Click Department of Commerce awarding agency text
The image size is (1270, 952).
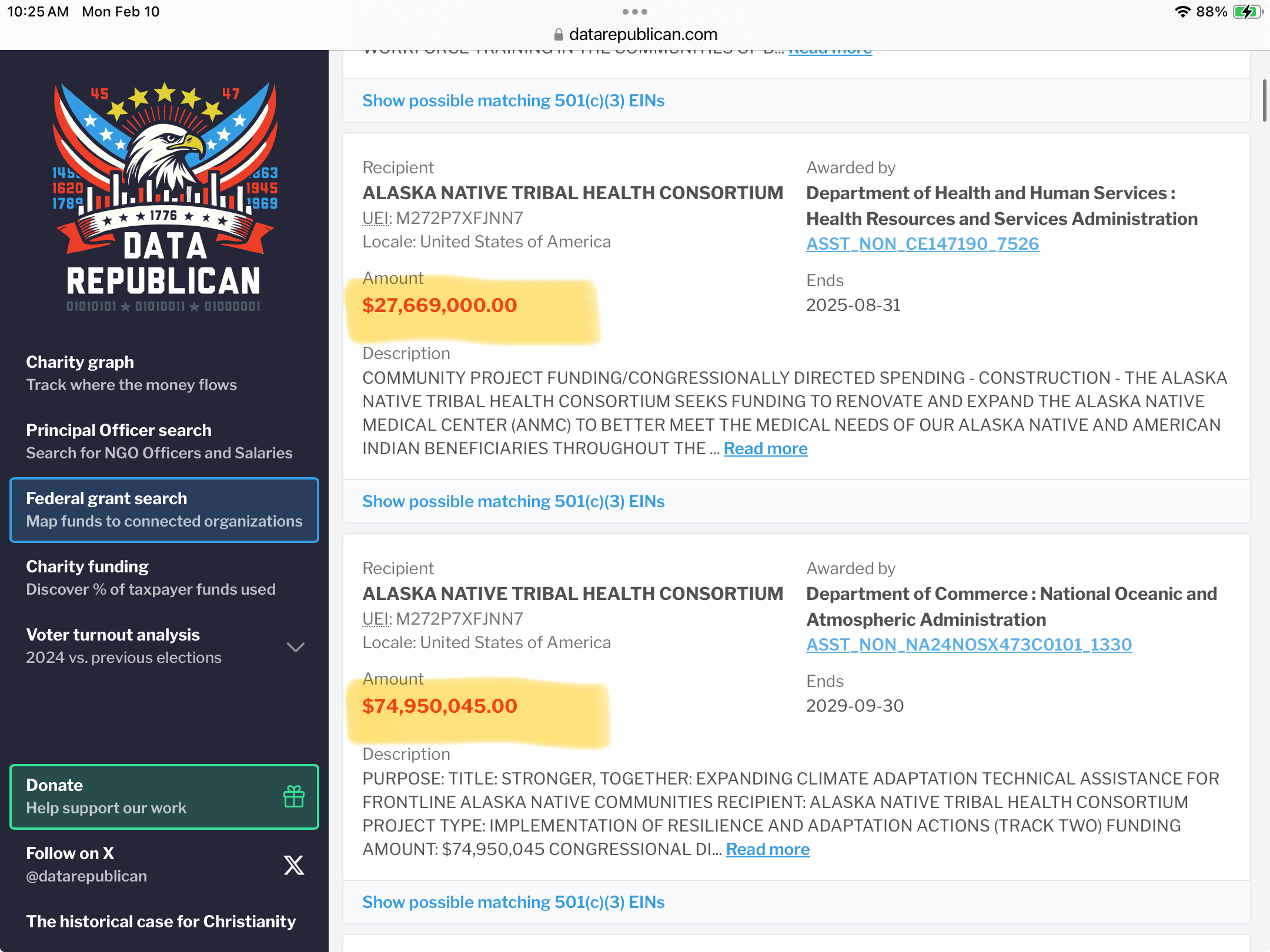(x=1011, y=606)
